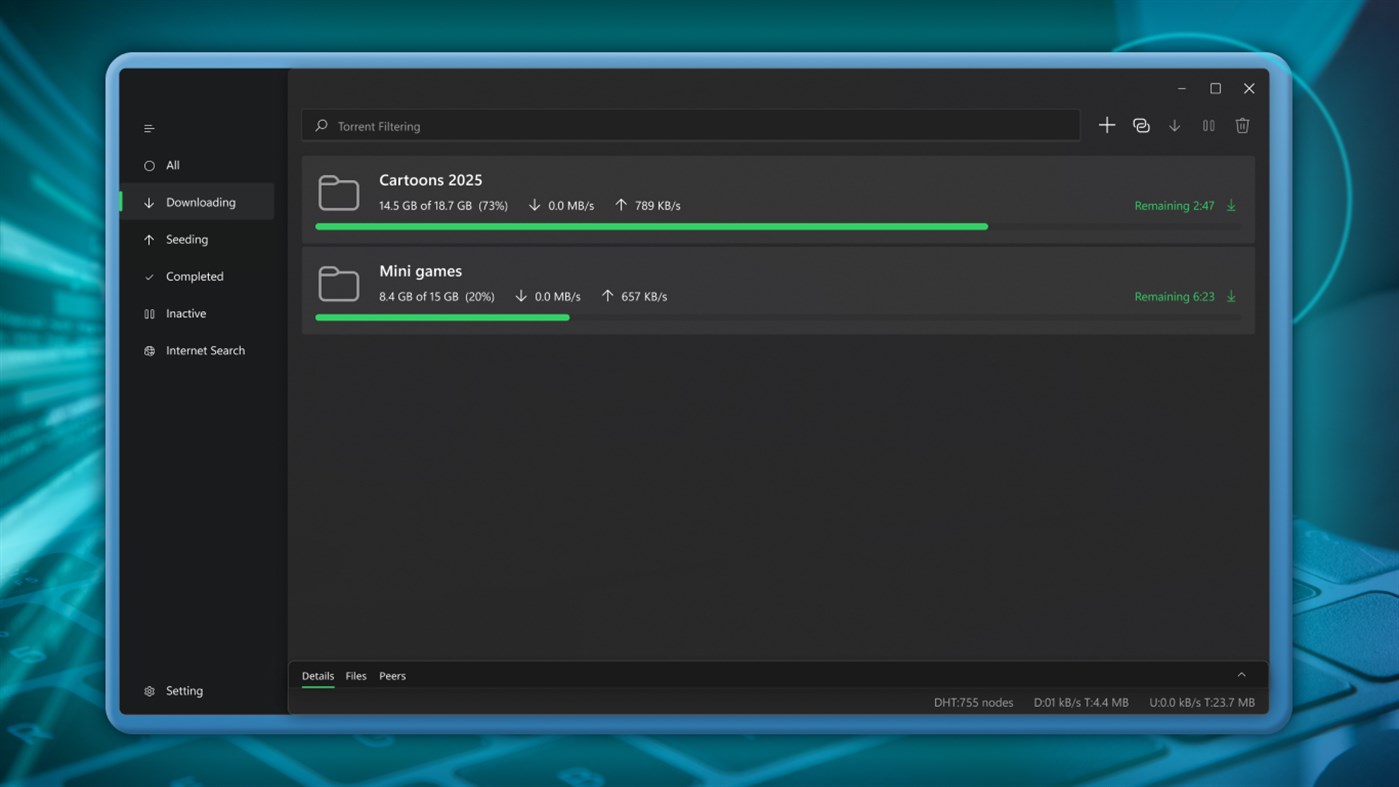1399x787 pixels.
Task: Add torrent from magnet link
Action: pos(1141,125)
